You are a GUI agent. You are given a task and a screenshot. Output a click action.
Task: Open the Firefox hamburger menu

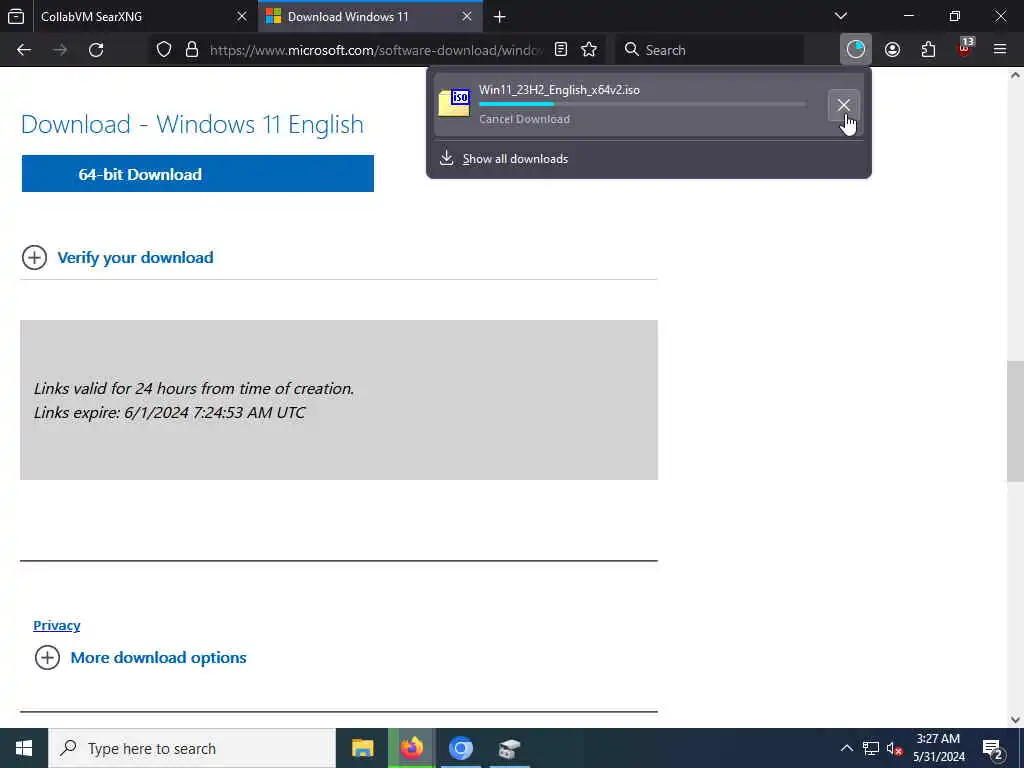pos(1000,50)
